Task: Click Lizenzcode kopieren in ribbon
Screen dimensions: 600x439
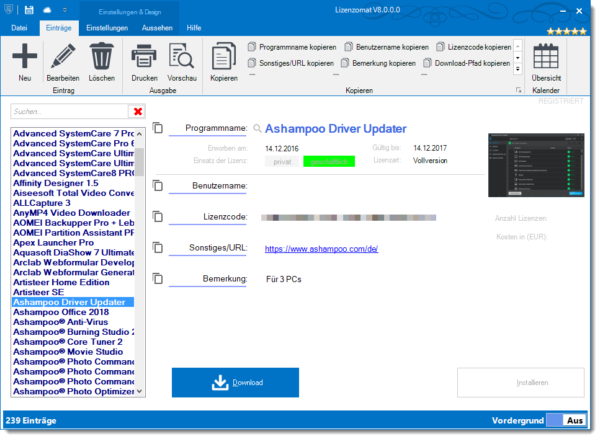Action: (474, 47)
